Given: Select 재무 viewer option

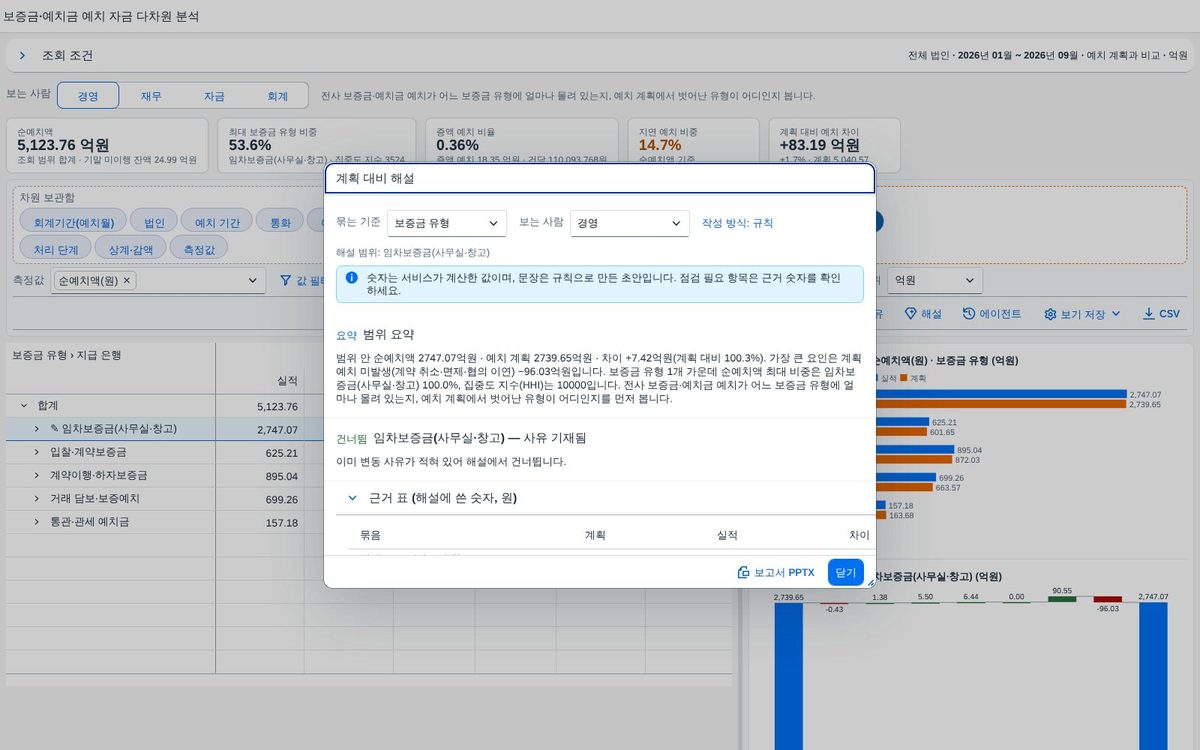Looking at the screenshot, I should click(x=151, y=96).
